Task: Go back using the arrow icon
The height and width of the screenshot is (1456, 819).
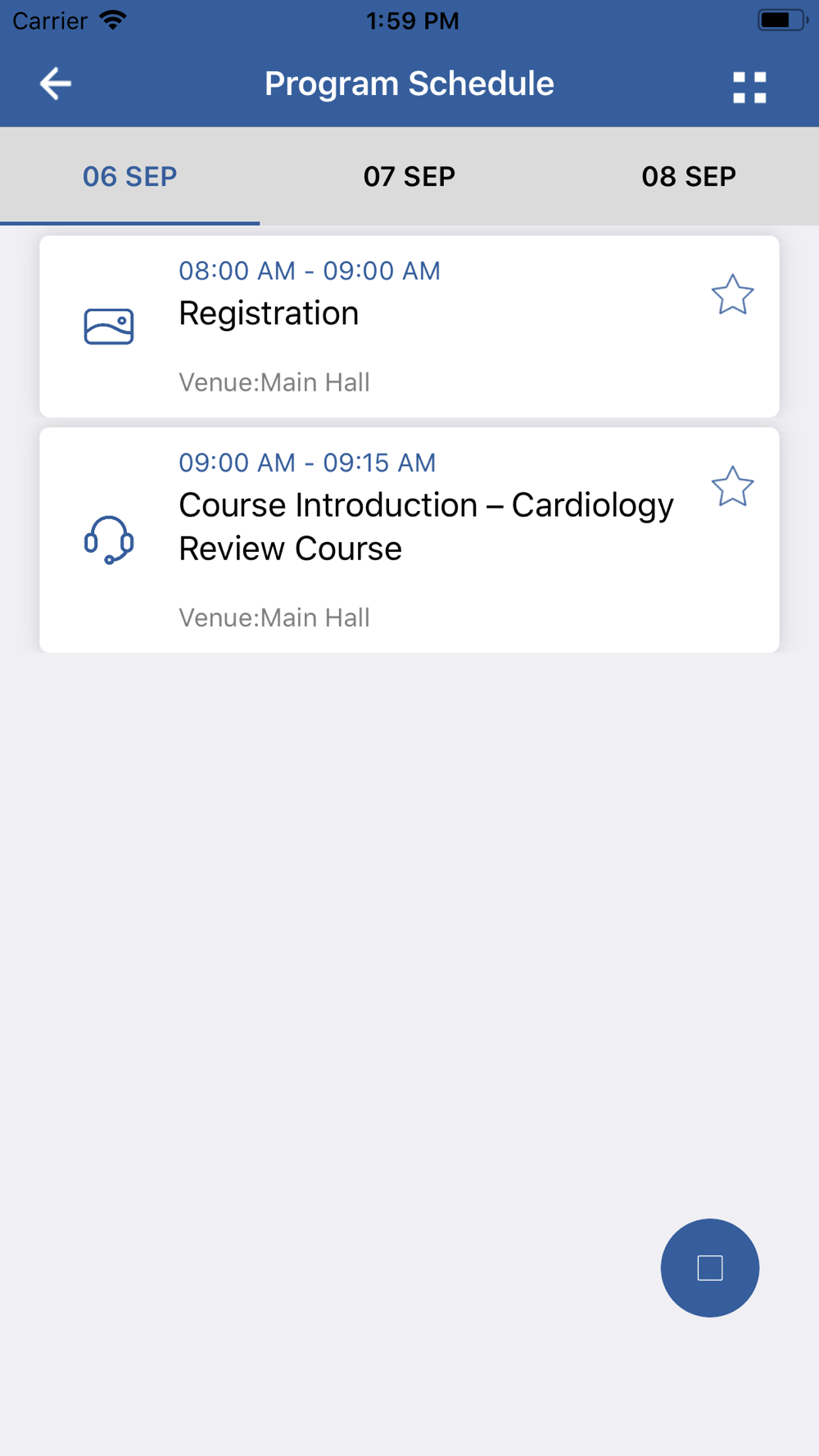Action: point(56,84)
